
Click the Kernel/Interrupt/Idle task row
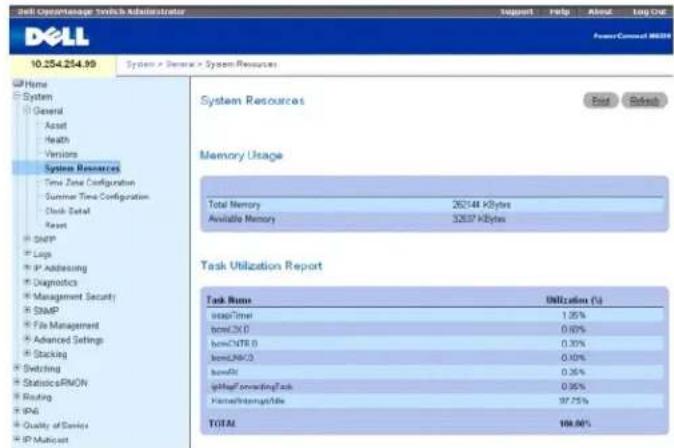[435, 401]
